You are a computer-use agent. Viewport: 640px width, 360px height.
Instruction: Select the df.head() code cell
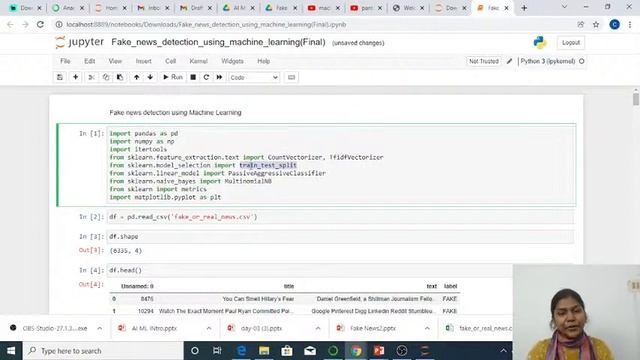point(310,270)
